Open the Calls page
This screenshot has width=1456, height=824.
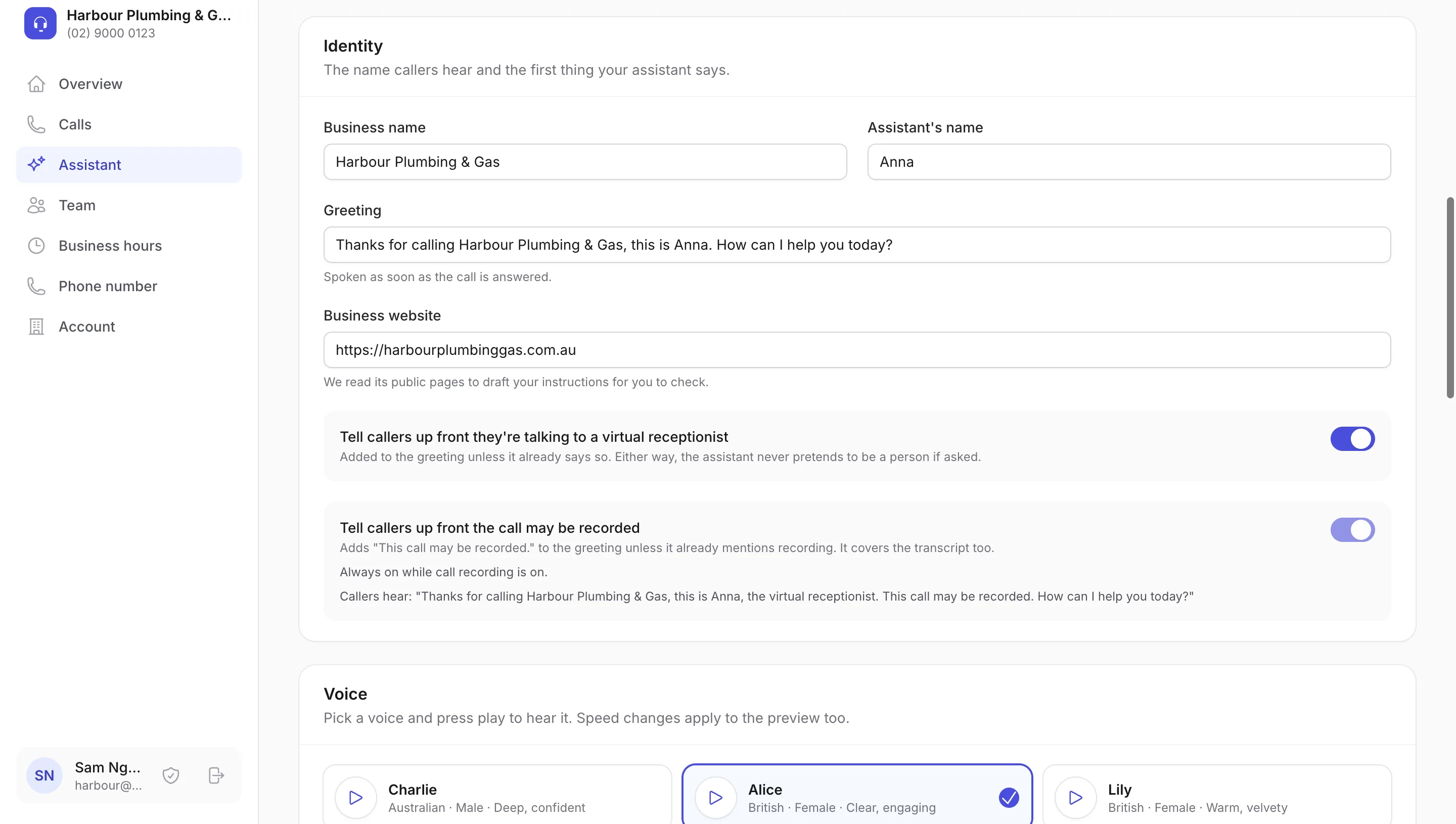pos(129,124)
